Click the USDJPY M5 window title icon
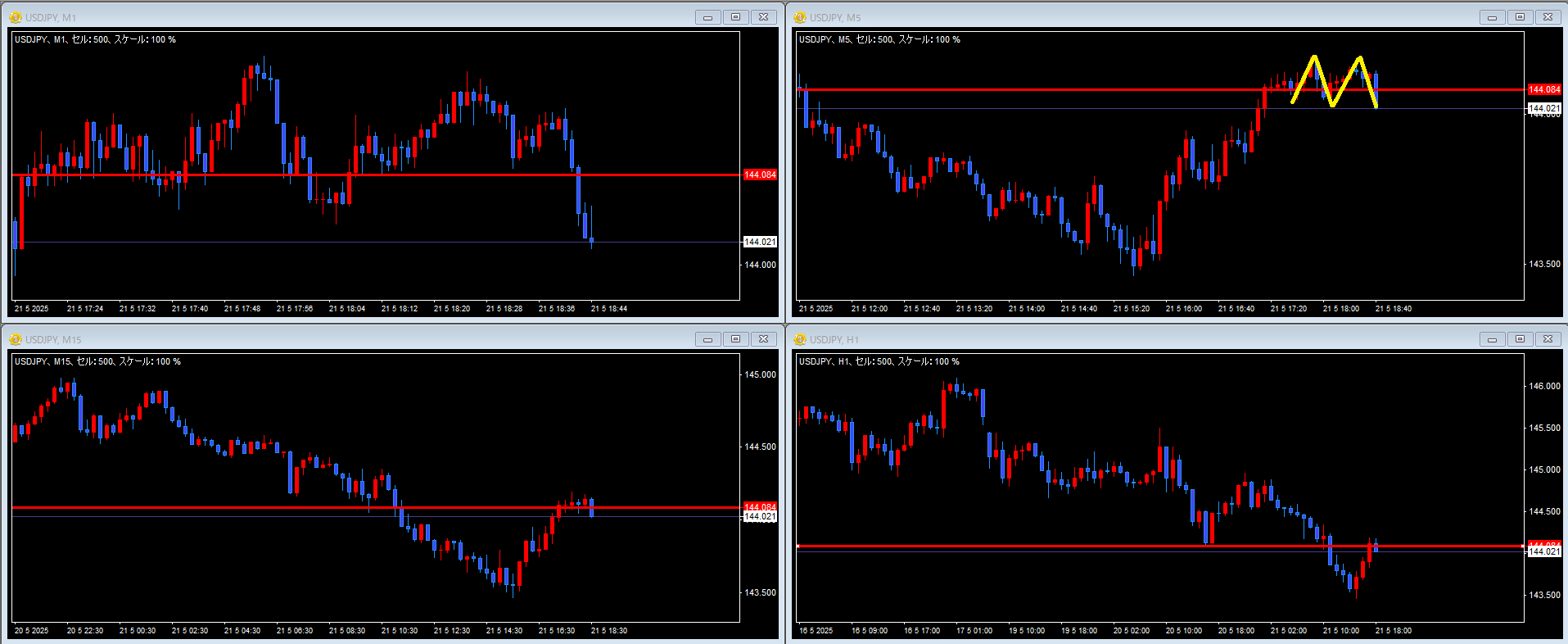Viewport: 1568px width, 644px height. point(800,17)
